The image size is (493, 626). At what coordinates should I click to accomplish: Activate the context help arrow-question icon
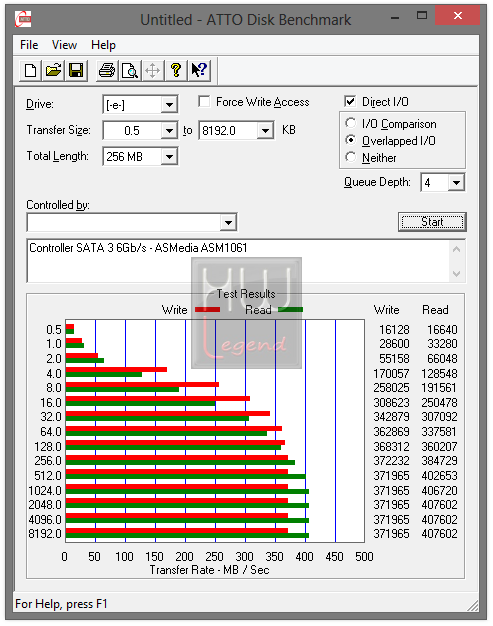tap(199, 71)
